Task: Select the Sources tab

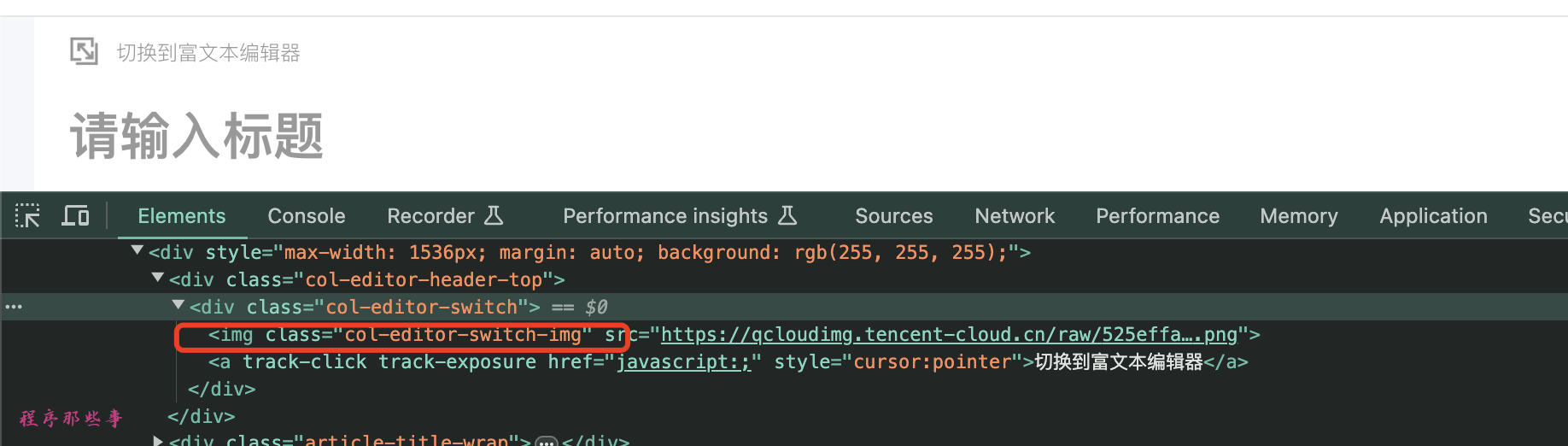Action: tap(893, 216)
